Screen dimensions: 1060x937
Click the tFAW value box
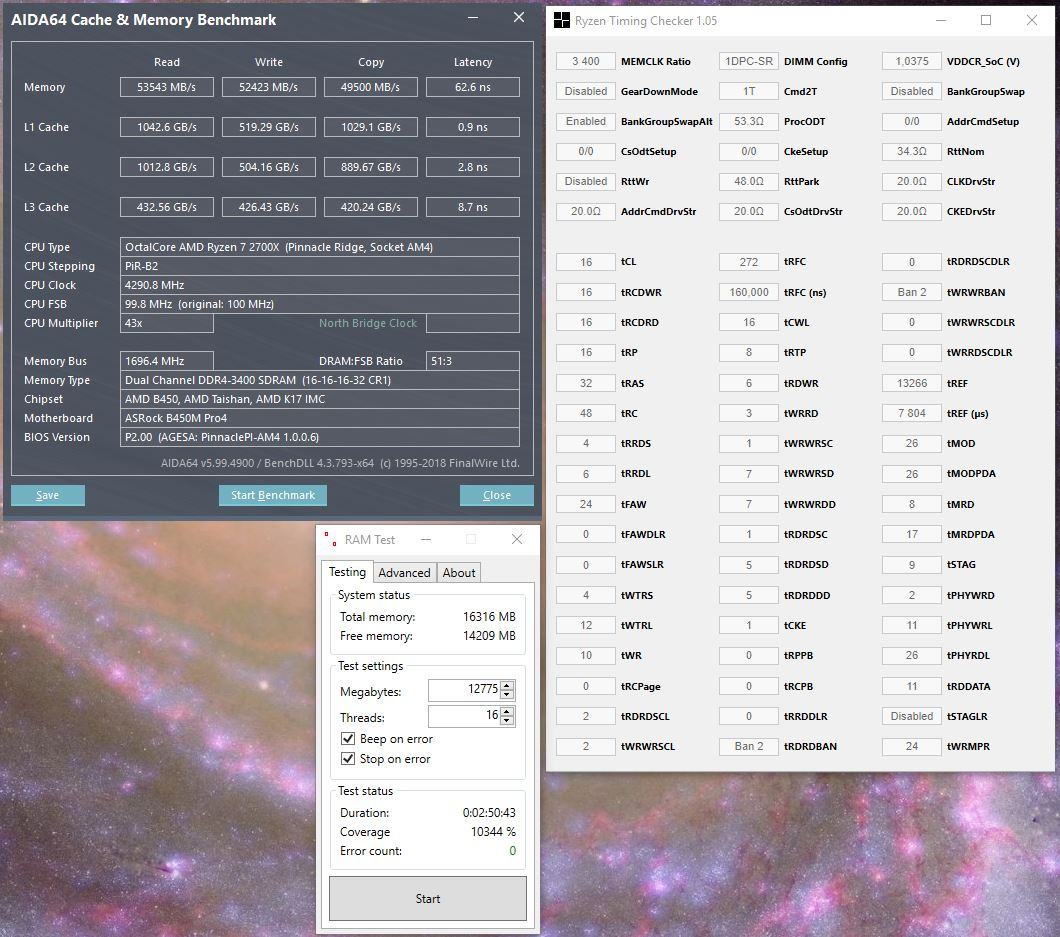585,504
